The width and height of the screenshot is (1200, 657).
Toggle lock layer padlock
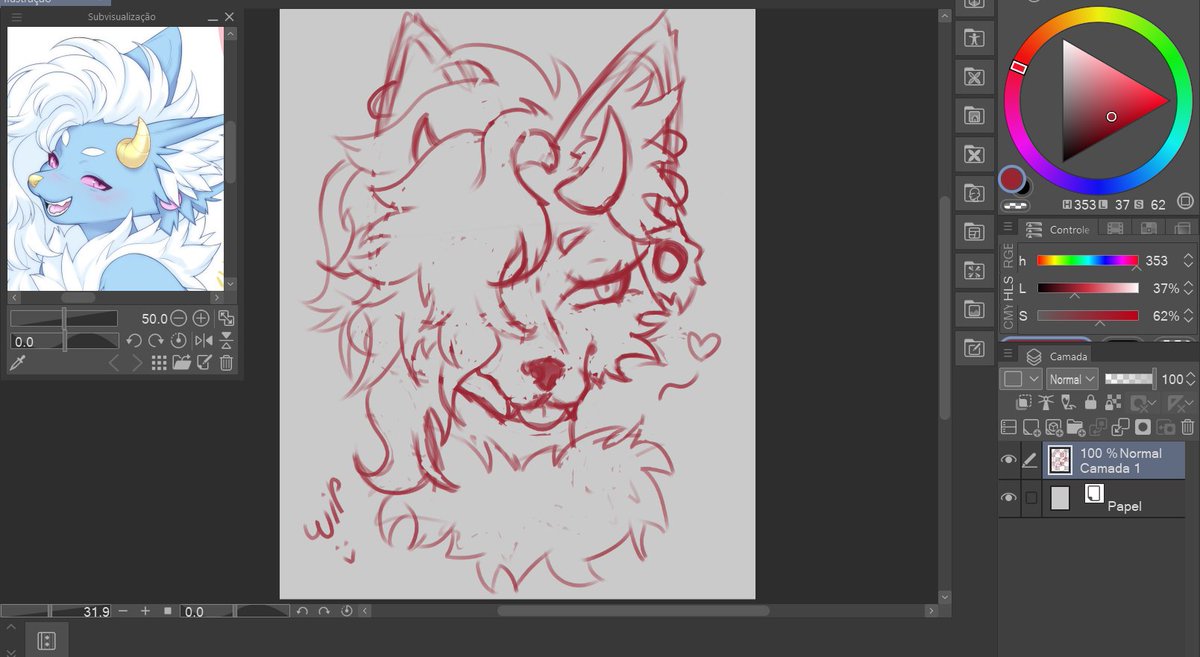coord(1091,404)
